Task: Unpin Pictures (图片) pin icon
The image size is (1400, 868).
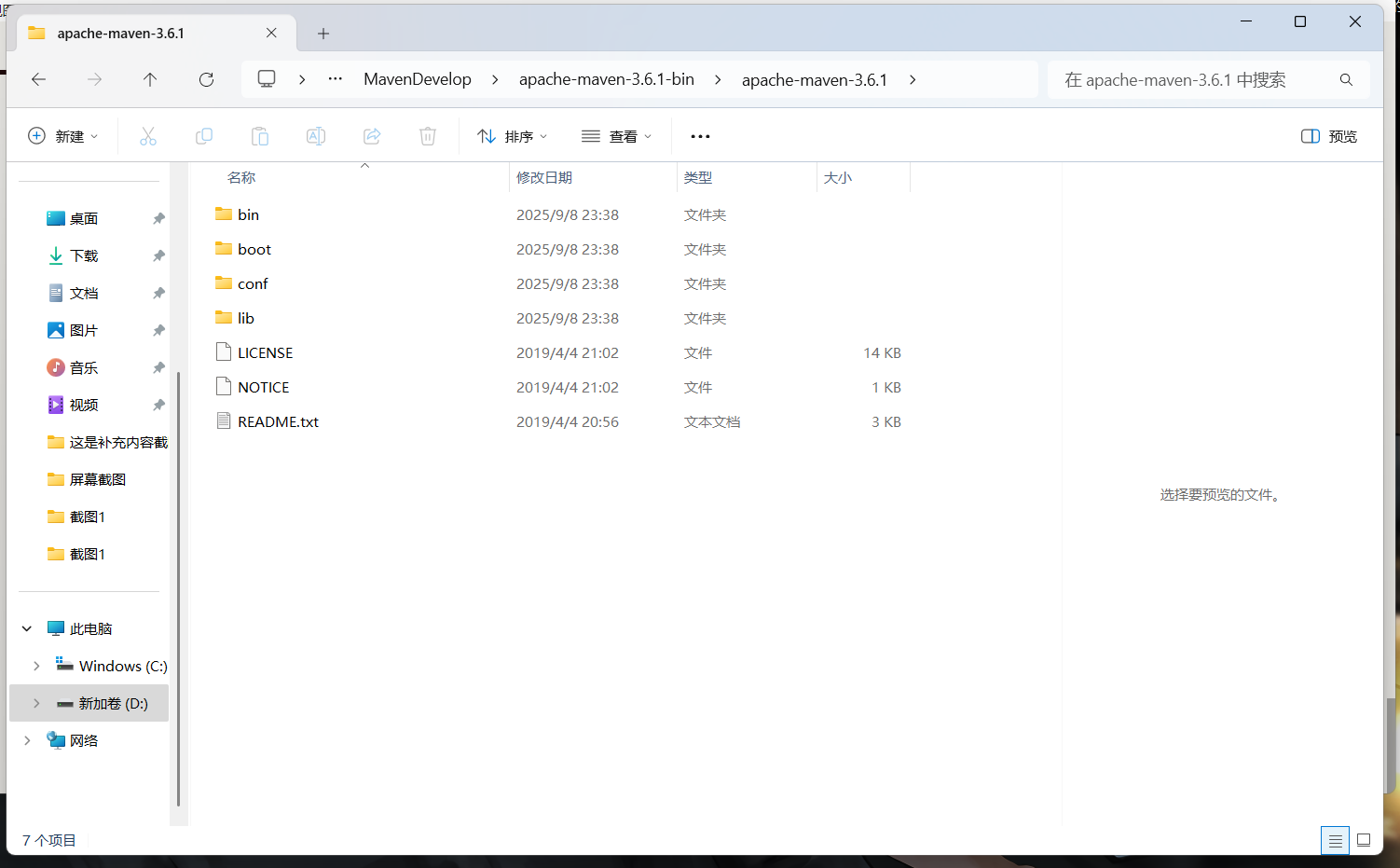Action: (158, 330)
